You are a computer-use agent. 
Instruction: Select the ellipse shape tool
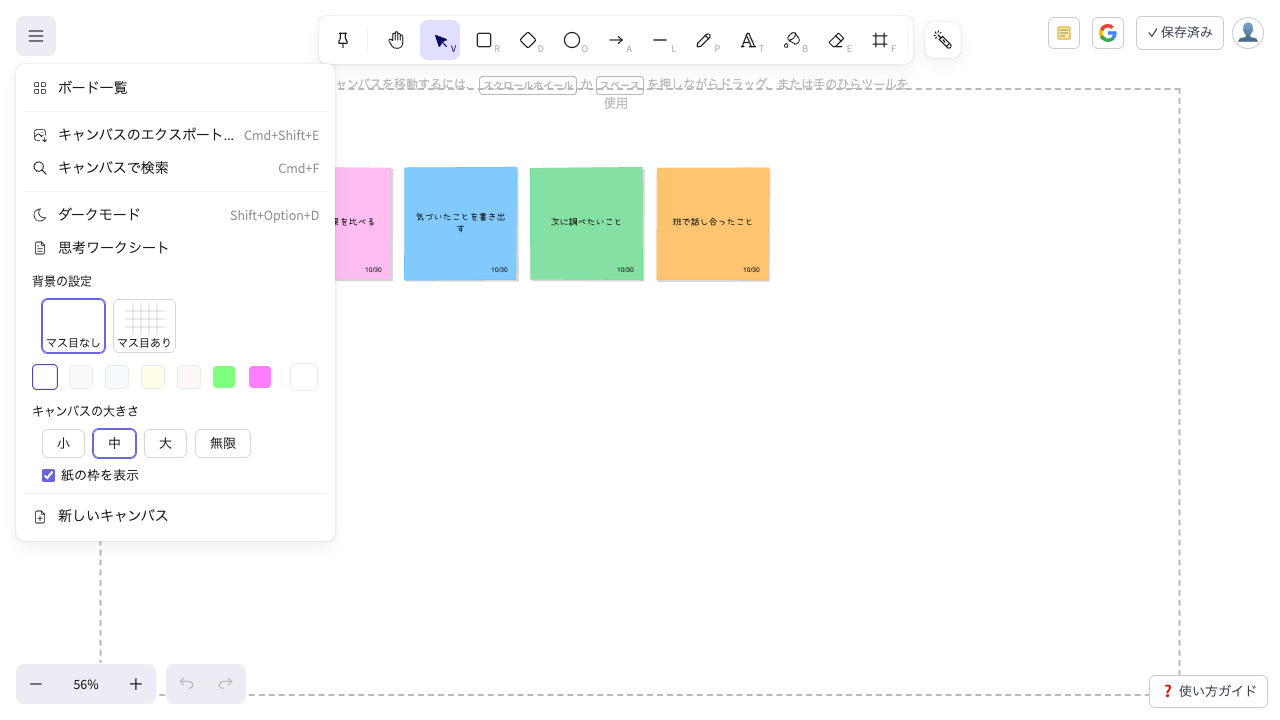(x=572, y=40)
